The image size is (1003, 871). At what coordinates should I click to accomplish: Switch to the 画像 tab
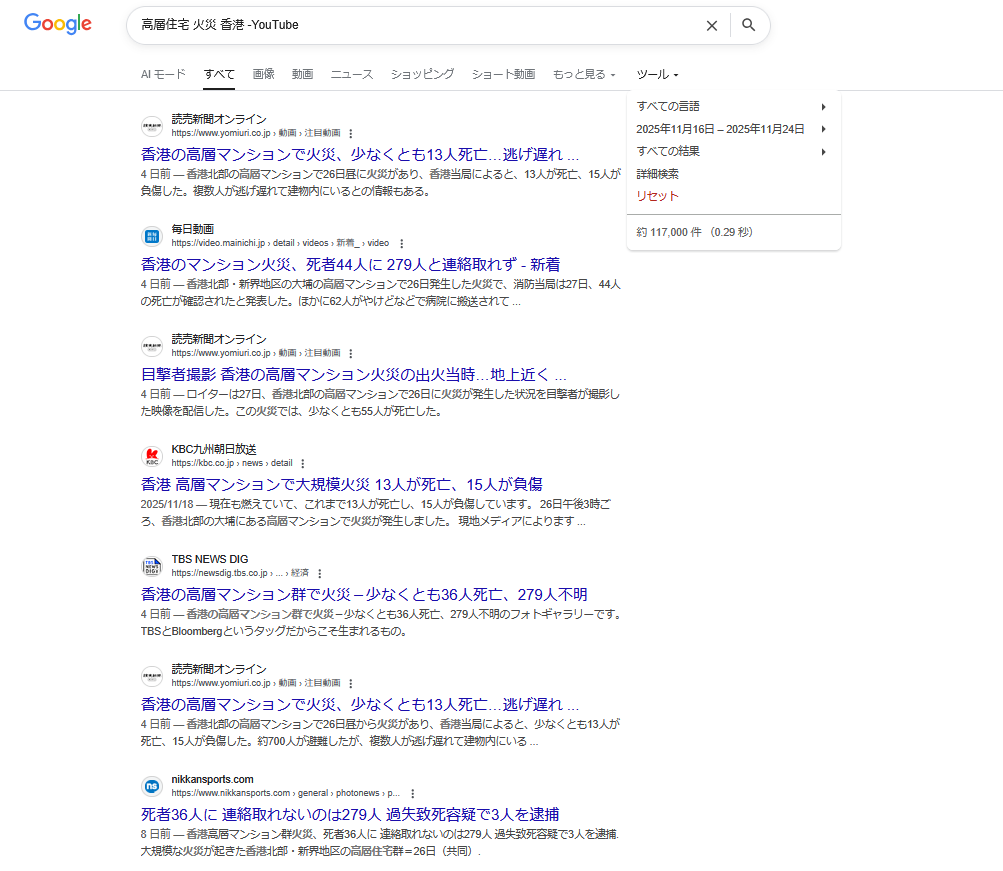coord(263,74)
